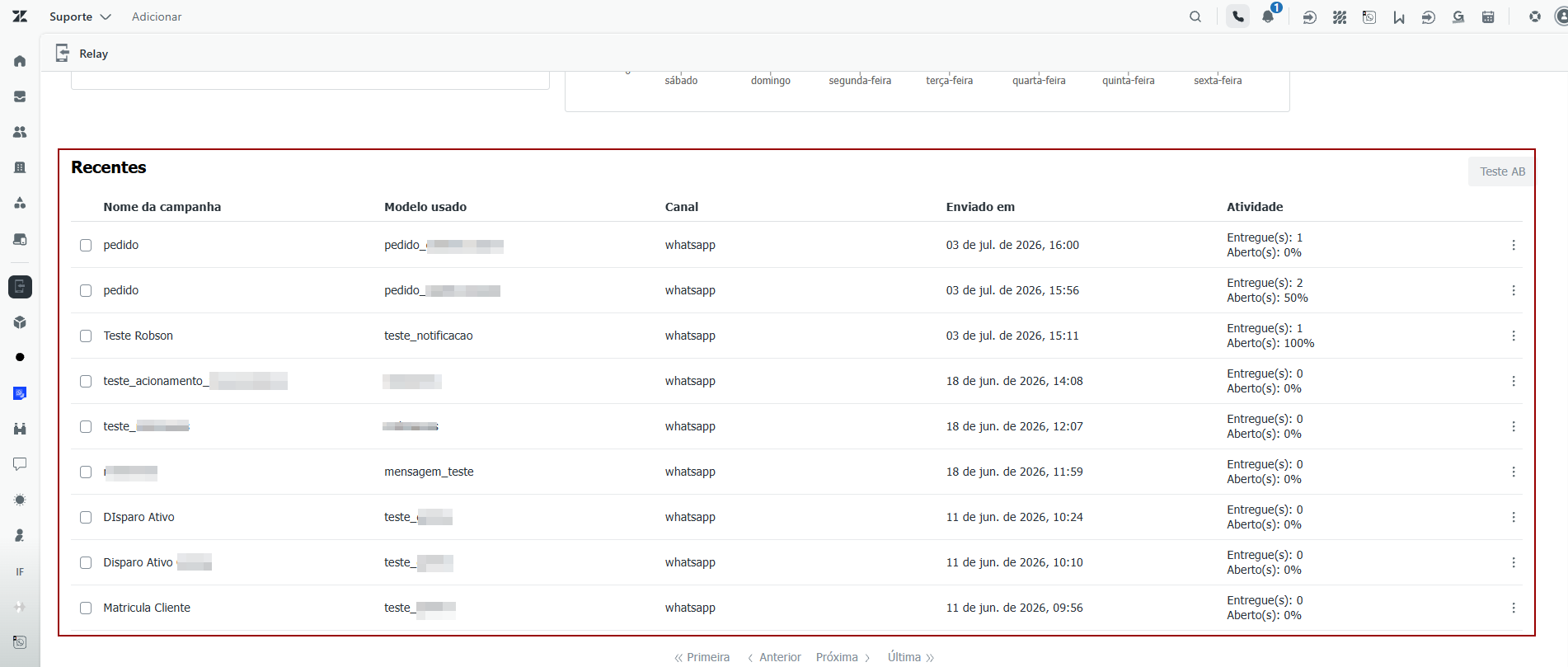This screenshot has width=1568, height=667.
Task: Open the Organizations building icon
Action: tap(20, 167)
